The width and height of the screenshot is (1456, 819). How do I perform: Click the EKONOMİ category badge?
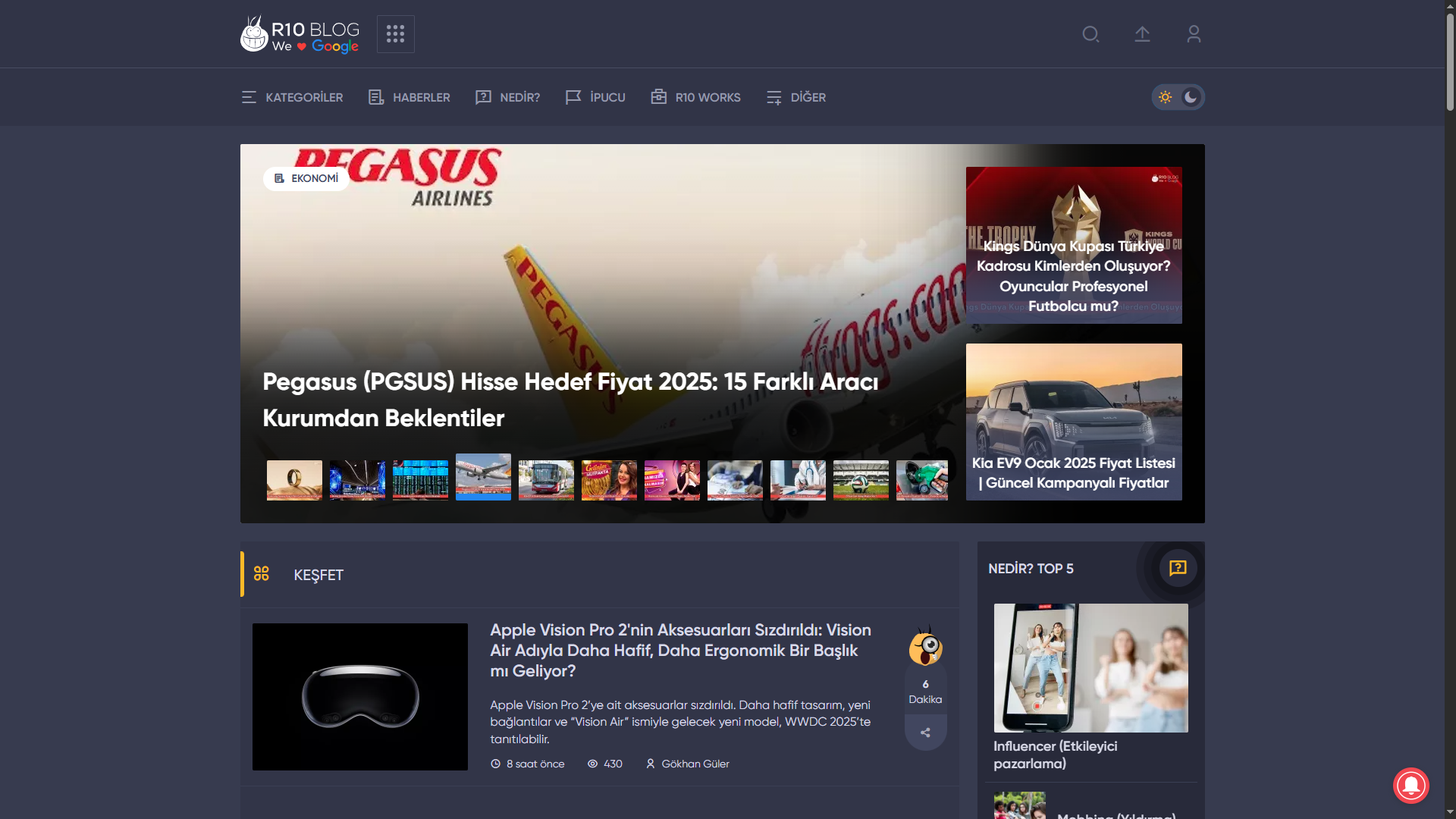point(306,178)
